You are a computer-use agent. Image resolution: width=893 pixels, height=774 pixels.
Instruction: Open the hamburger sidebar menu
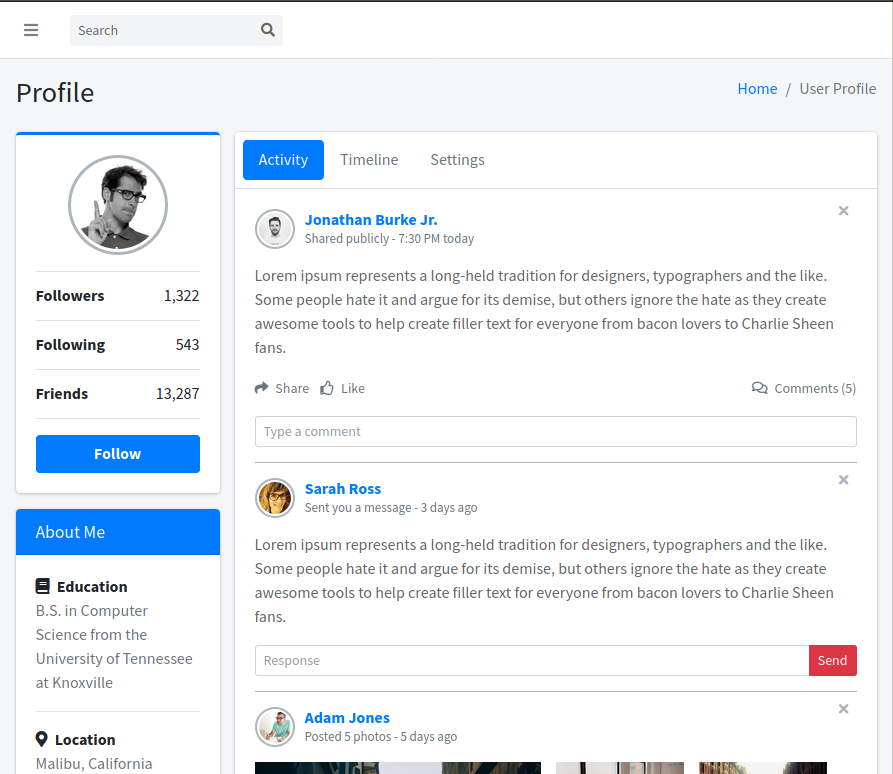tap(31, 30)
